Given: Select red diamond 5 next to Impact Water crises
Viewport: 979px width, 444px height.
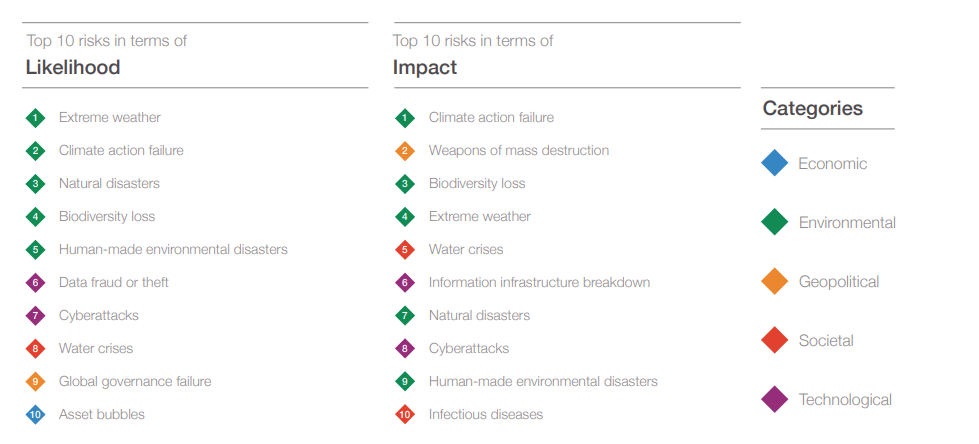Looking at the screenshot, I should click(405, 250).
